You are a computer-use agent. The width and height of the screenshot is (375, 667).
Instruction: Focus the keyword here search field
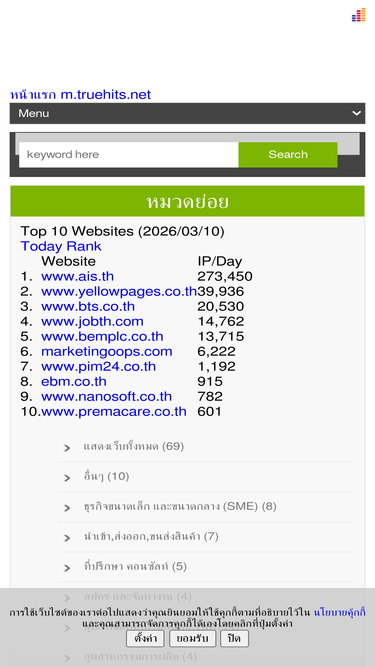[x=129, y=154]
